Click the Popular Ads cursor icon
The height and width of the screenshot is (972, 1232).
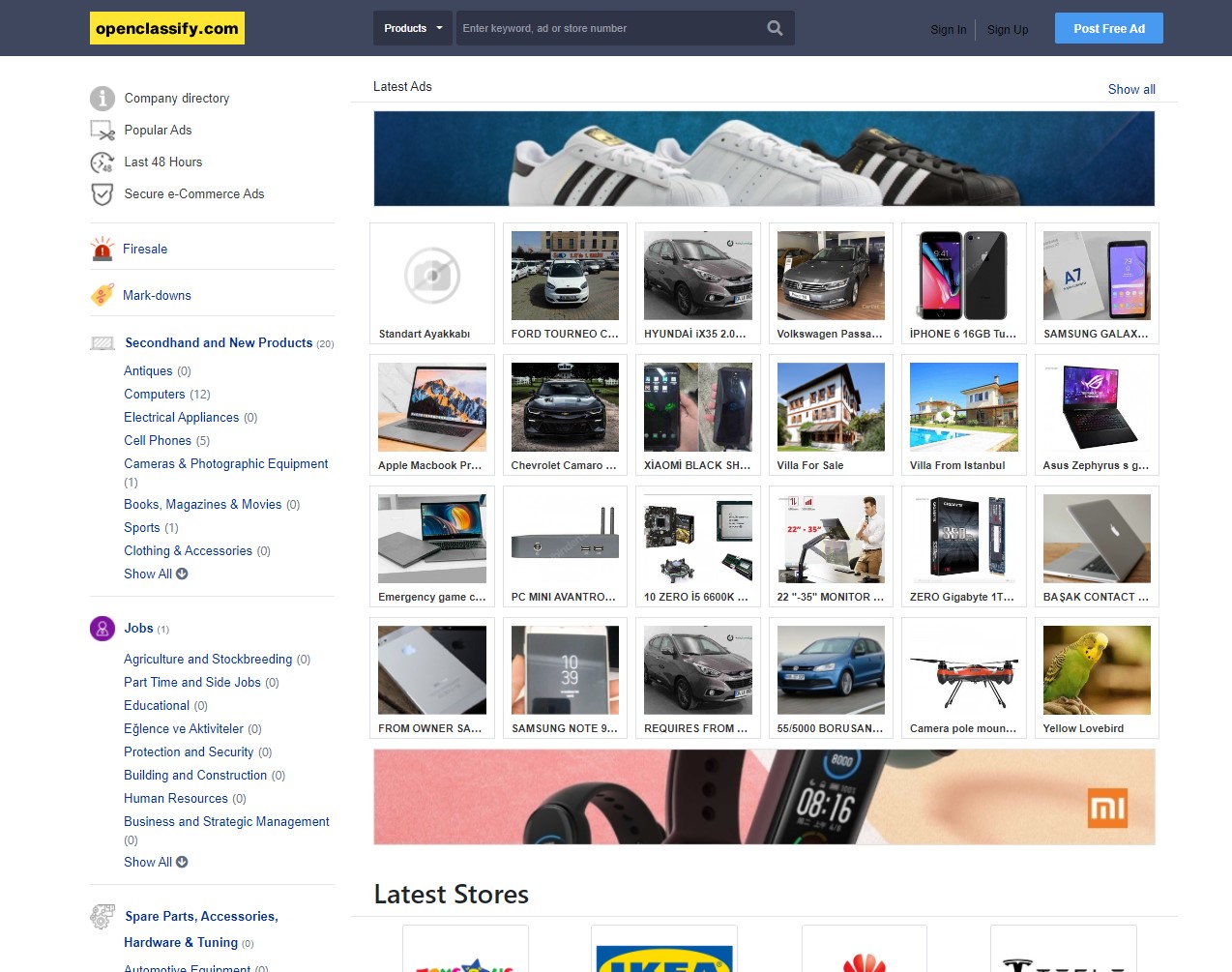click(x=103, y=131)
